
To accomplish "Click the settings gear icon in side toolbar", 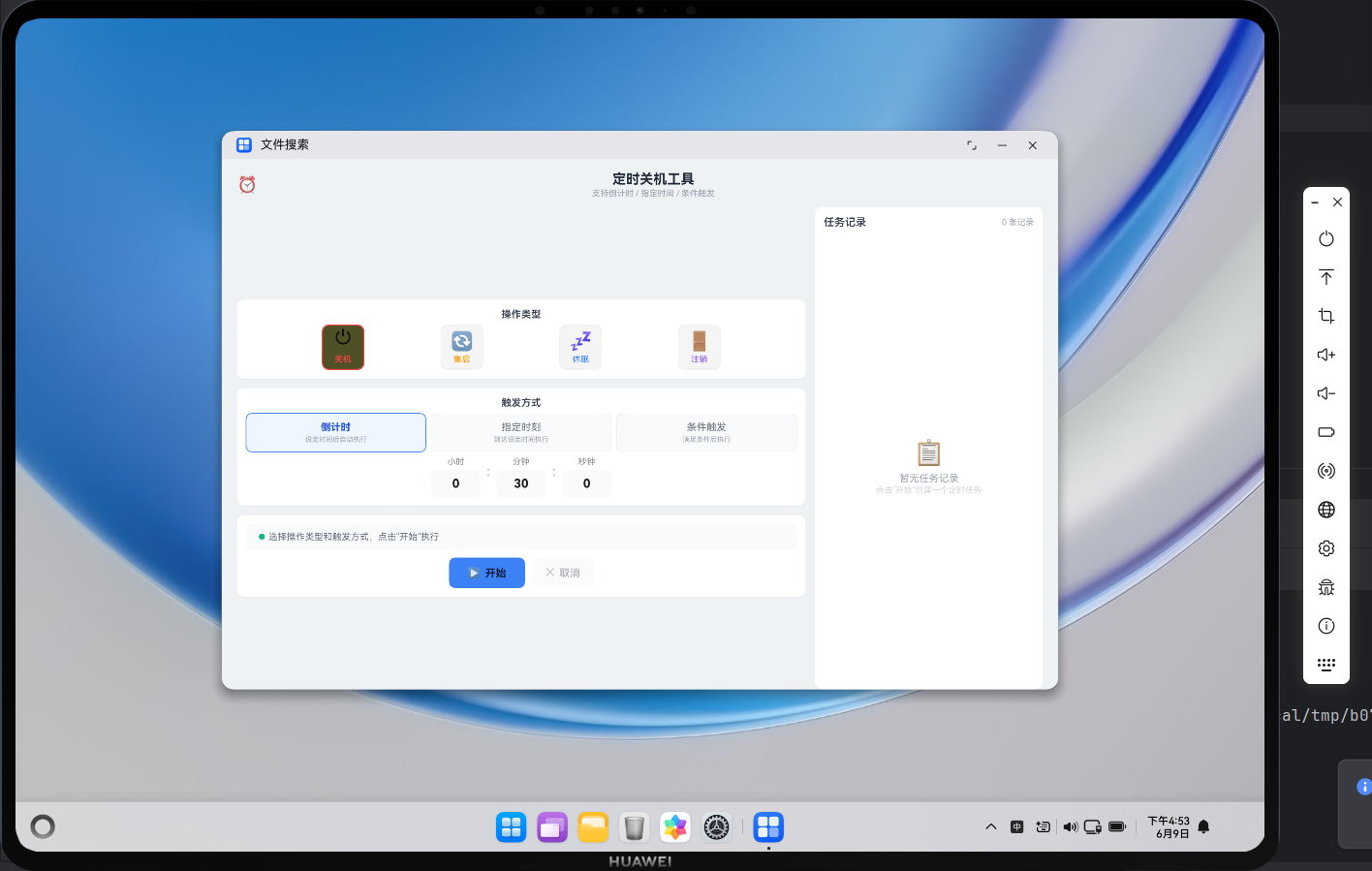I will click(x=1326, y=548).
